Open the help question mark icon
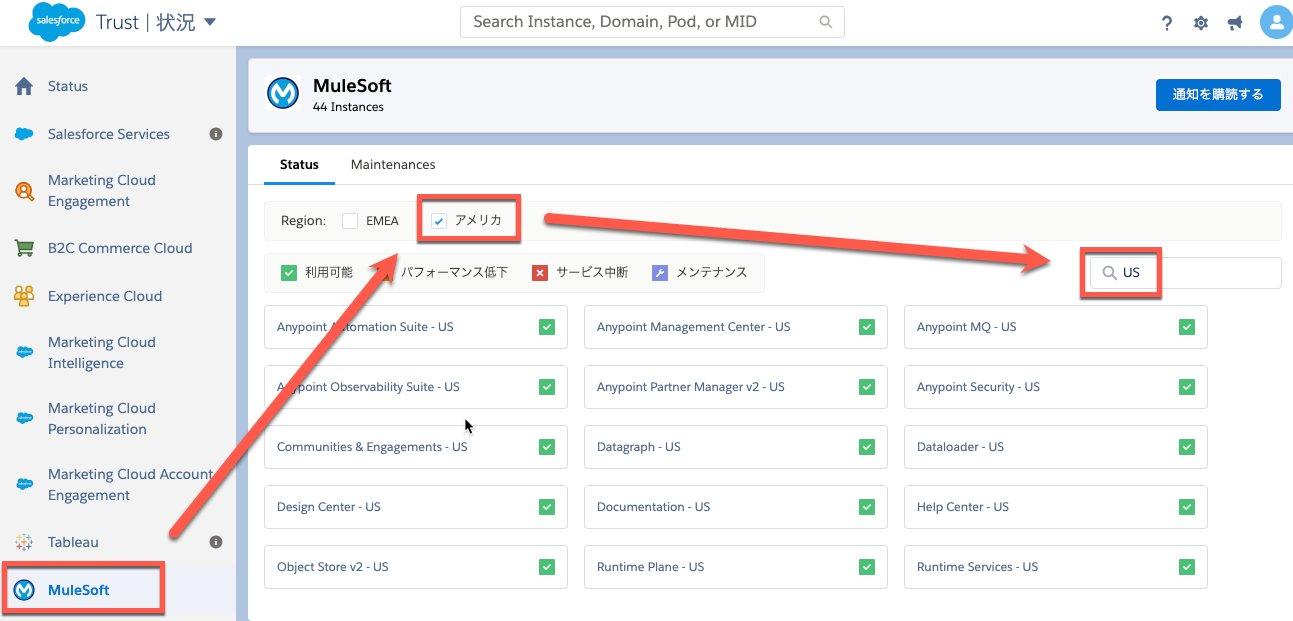 (1167, 23)
